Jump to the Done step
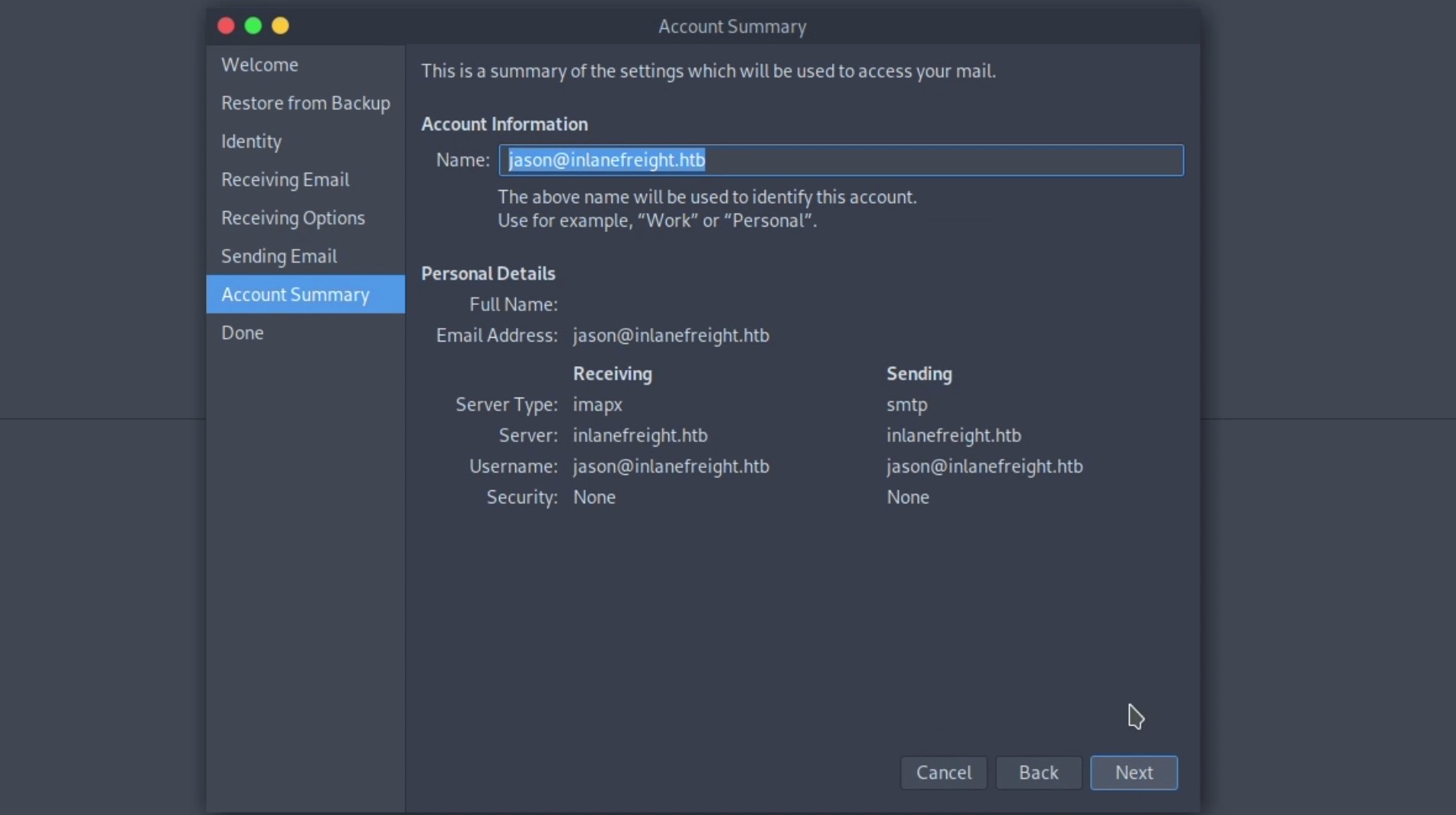1456x815 pixels. point(305,332)
